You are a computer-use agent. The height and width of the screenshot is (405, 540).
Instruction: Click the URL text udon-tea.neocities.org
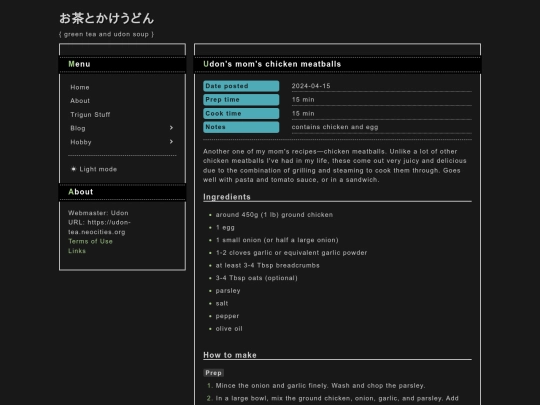tap(100, 227)
